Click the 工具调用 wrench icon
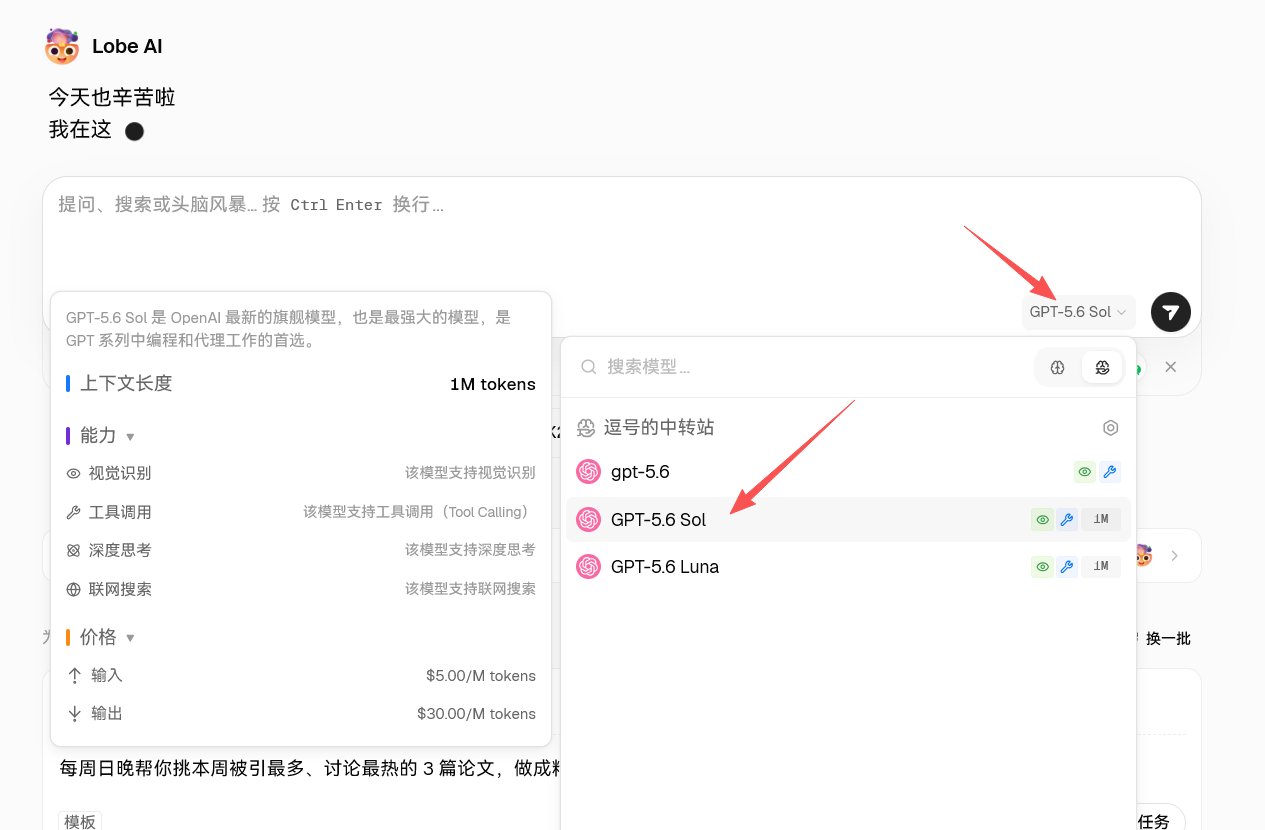 [73, 512]
